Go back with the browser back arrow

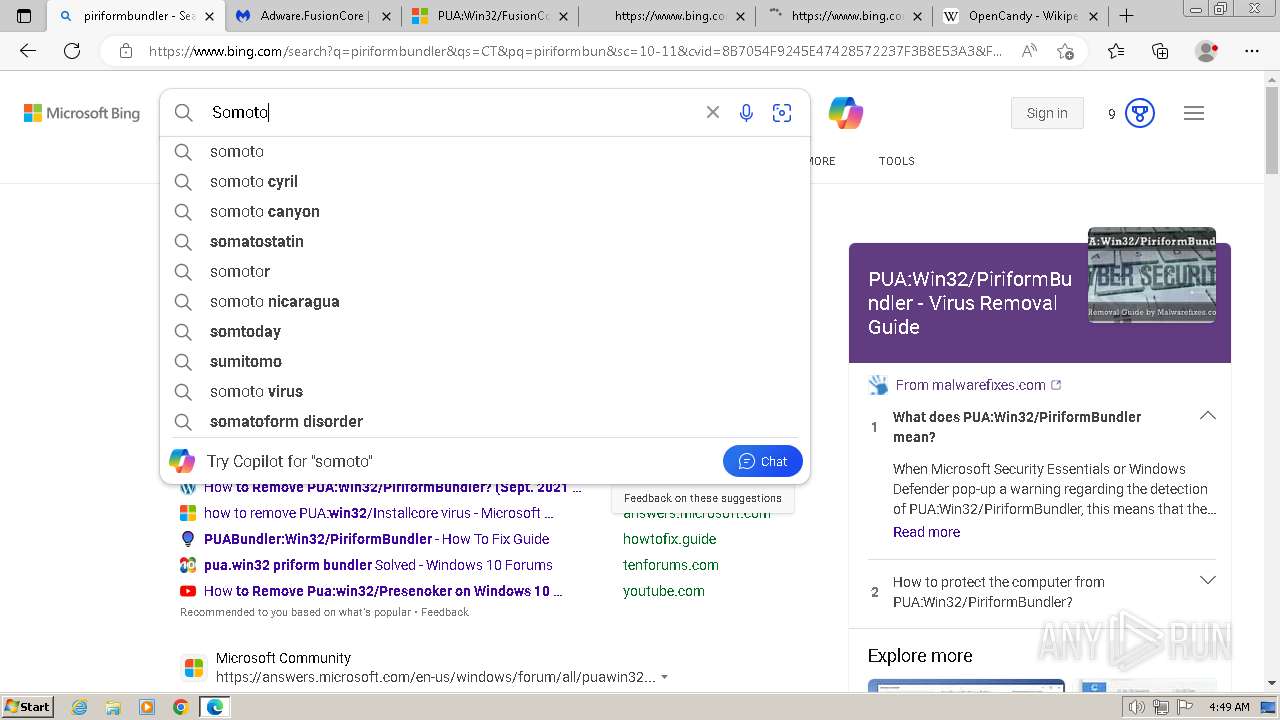[28, 51]
